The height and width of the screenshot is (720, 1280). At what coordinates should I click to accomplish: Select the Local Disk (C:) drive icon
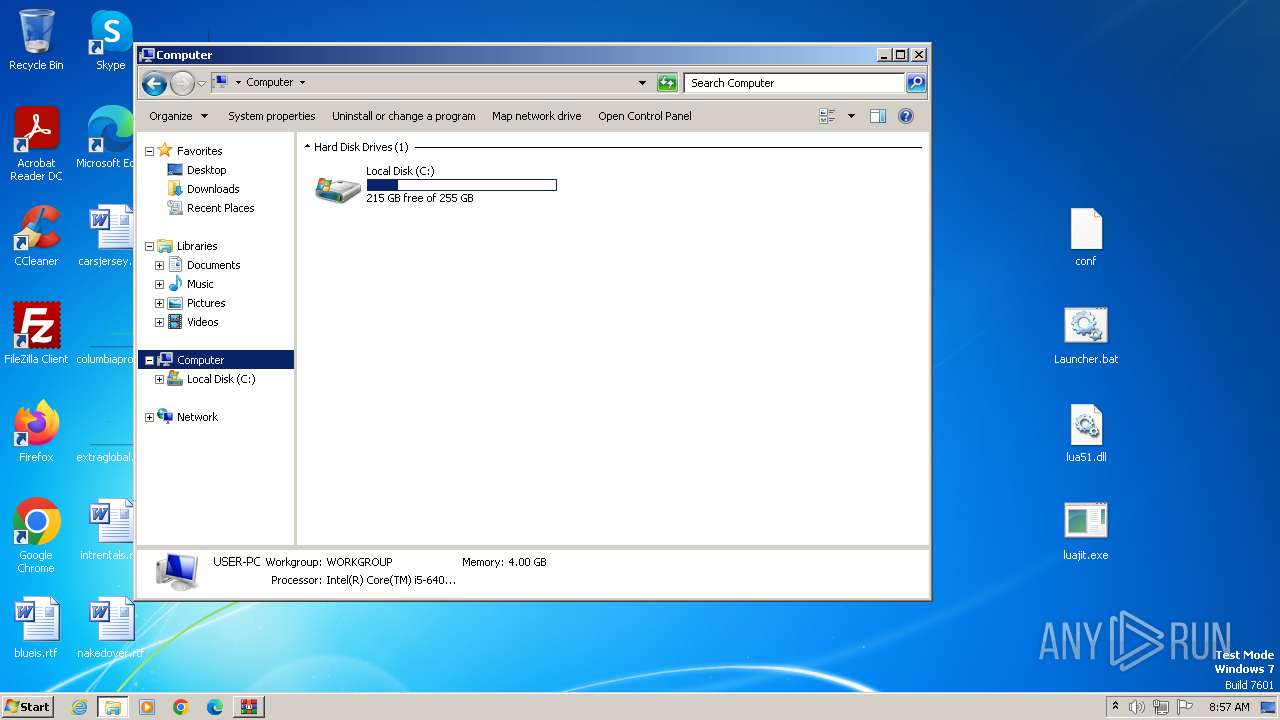[x=338, y=188]
